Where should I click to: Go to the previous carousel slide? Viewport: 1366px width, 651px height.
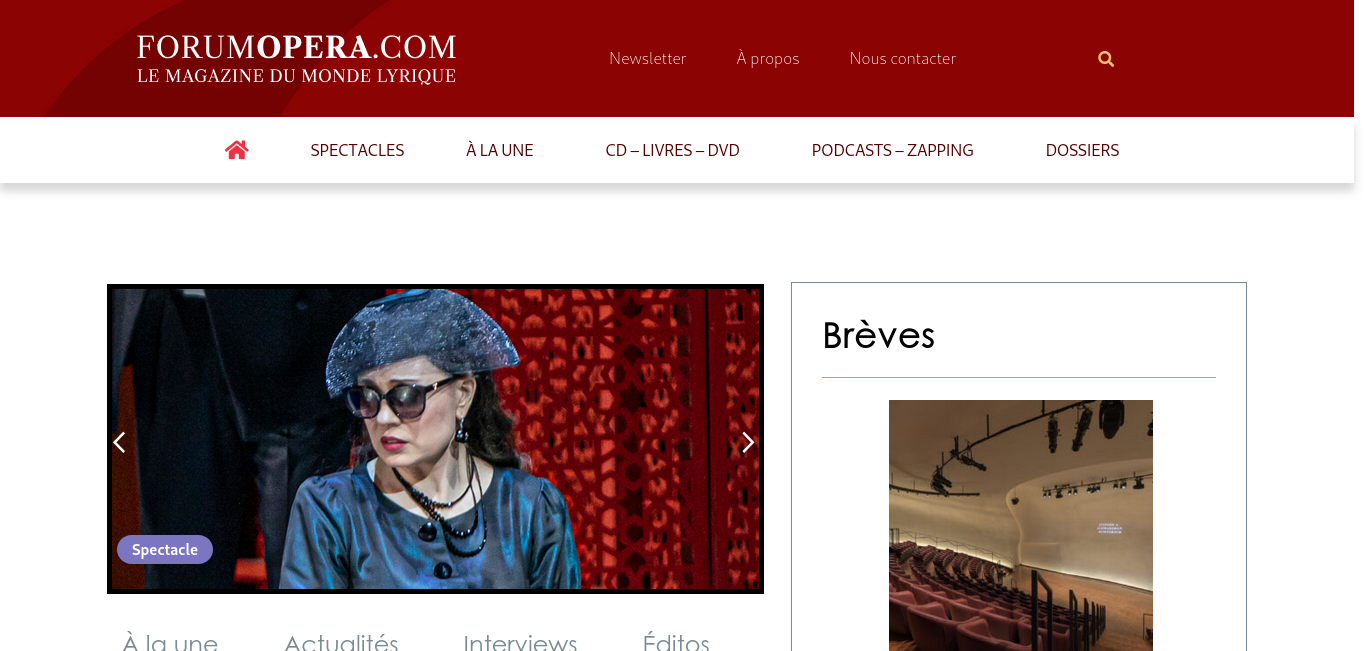[x=119, y=442]
